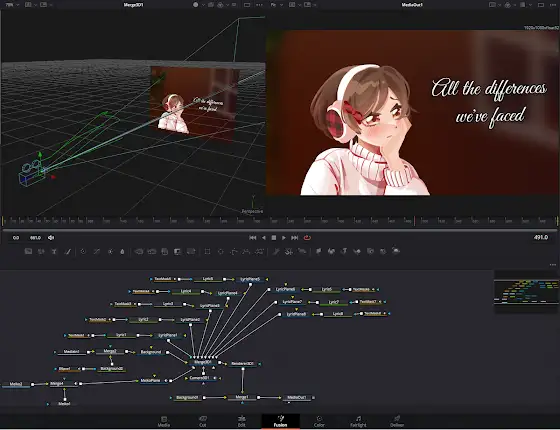
Task: Add a pEmitter particle node from the toolbar
Action: pos(276,251)
